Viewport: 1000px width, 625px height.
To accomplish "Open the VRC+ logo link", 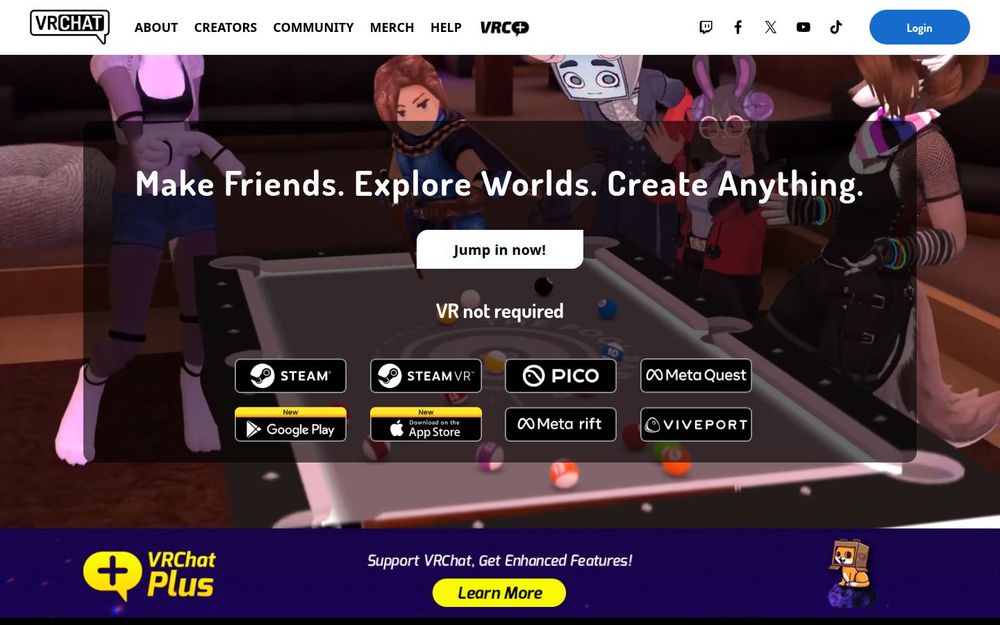I will tap(504, 27).
